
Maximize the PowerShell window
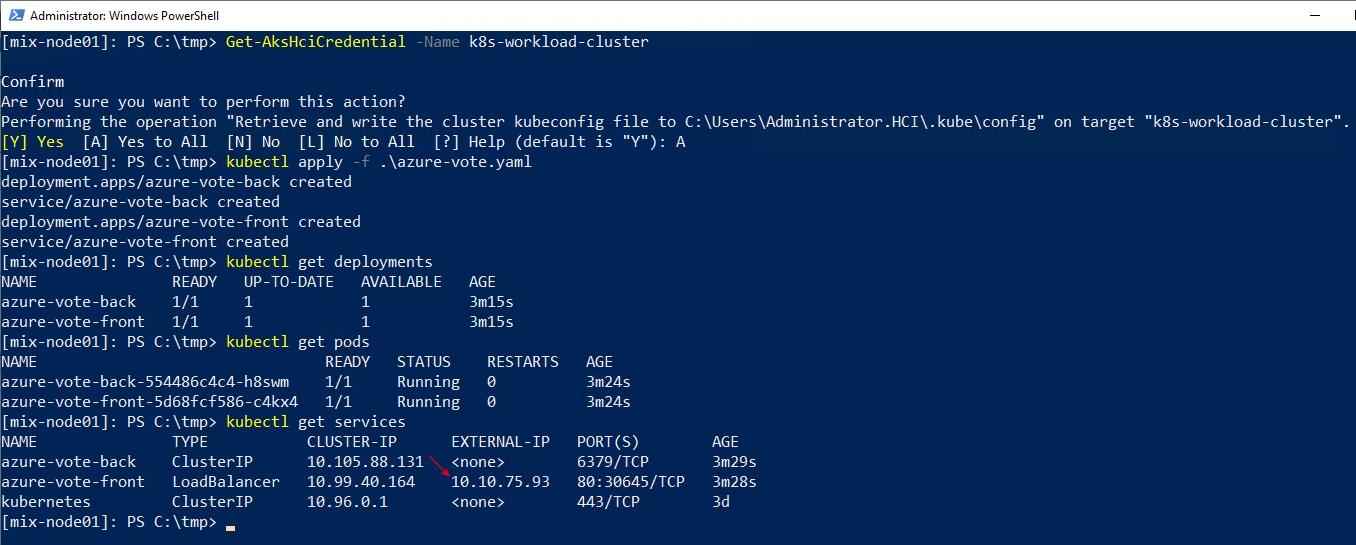[x=1265, y=15]
